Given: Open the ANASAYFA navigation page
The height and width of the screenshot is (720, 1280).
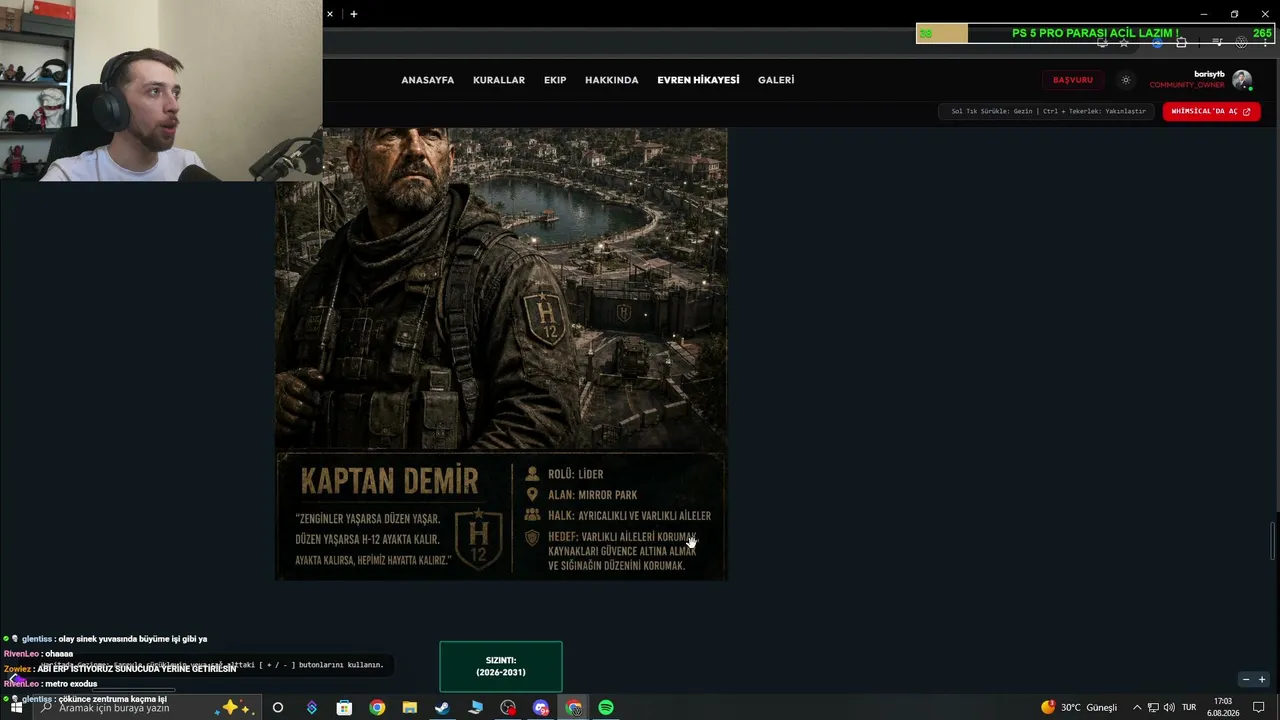Looking at the screenshot, I should (427, 80).
